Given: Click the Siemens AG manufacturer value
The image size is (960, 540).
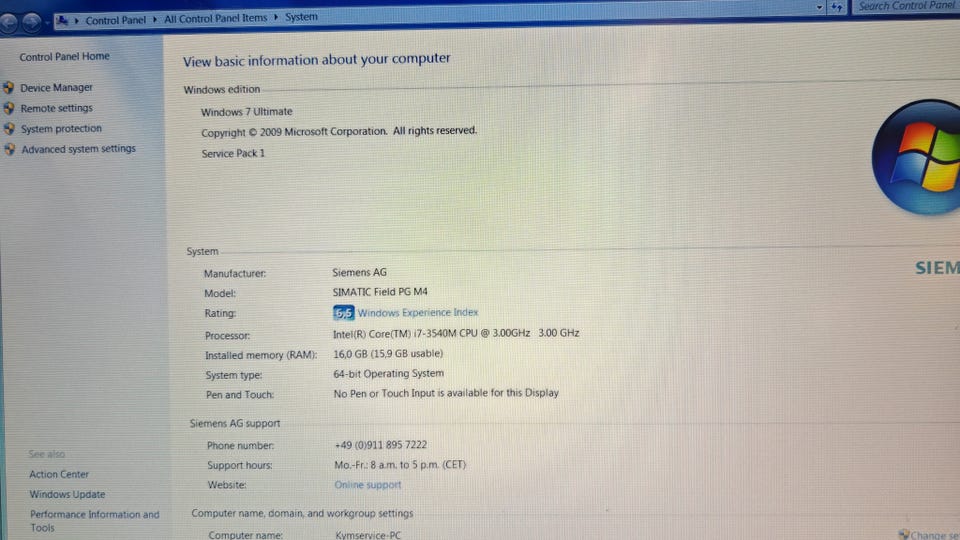Looking at the screenshot, I should coord(359,272).
